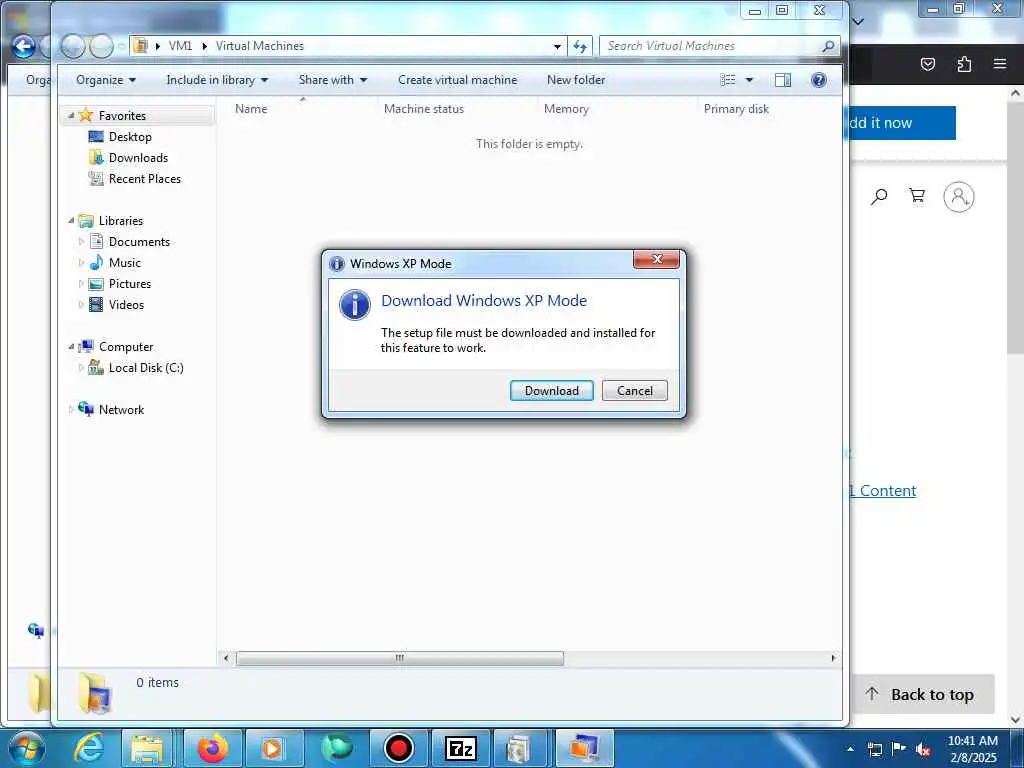Click arrow between VM1 and Virtual Machines
The height and width of the screenshot is (768, 1024).
204,46
